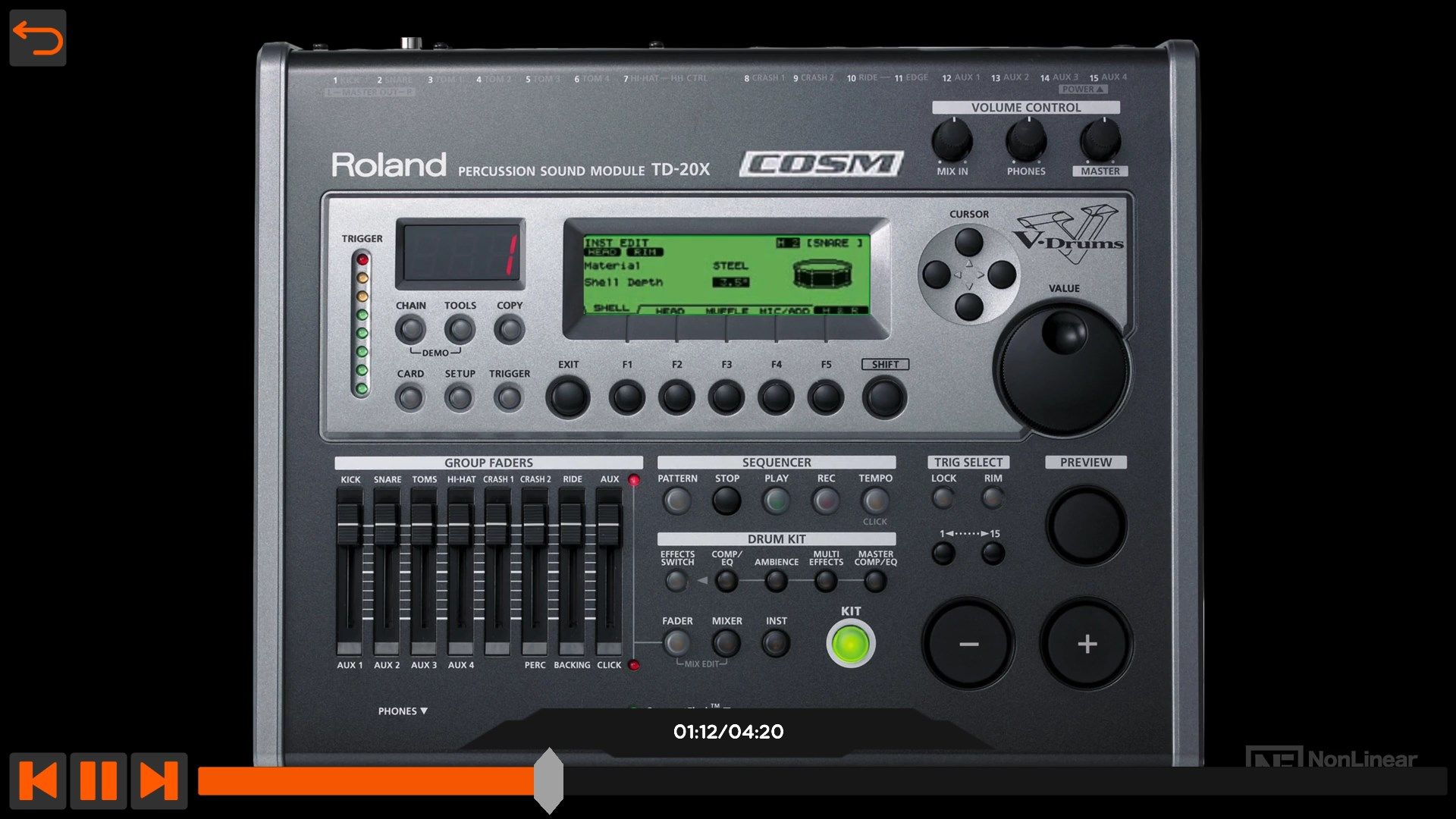Click the KICK group fader
The height and width of the screenshot is (819, 1456).
point(350,524)
